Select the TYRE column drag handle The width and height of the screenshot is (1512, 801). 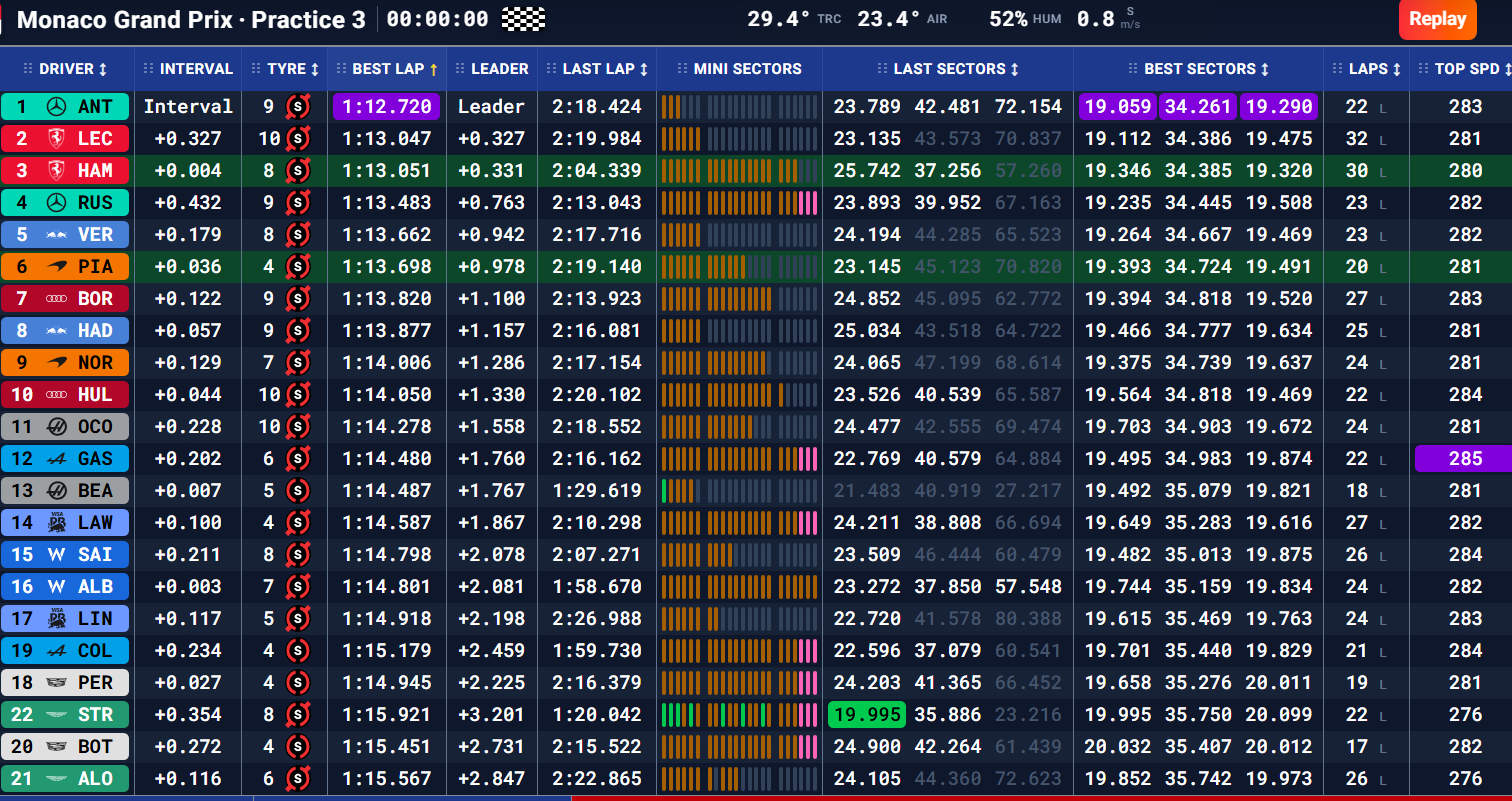256,69
